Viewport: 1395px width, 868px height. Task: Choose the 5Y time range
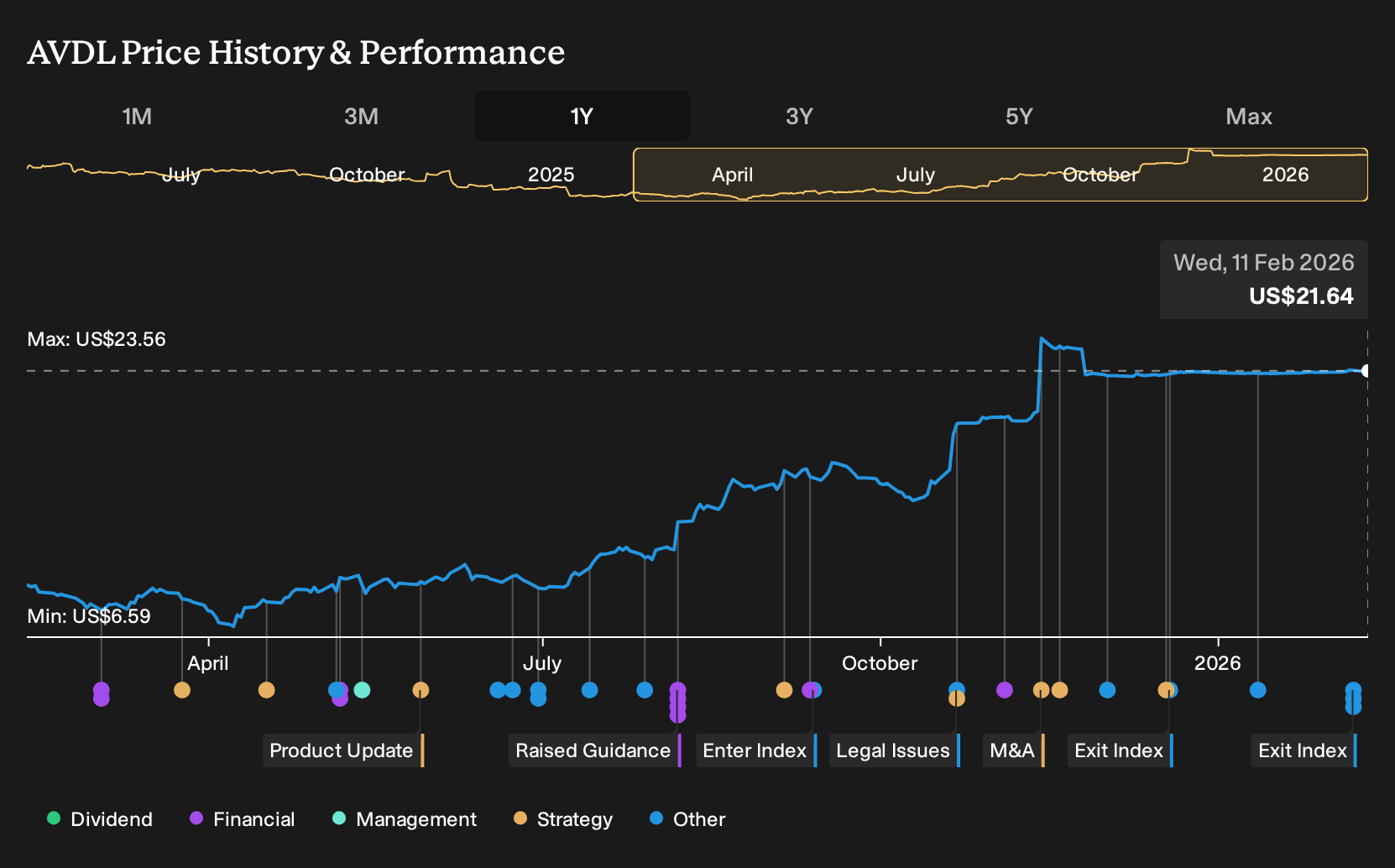tap(1019, 116)
